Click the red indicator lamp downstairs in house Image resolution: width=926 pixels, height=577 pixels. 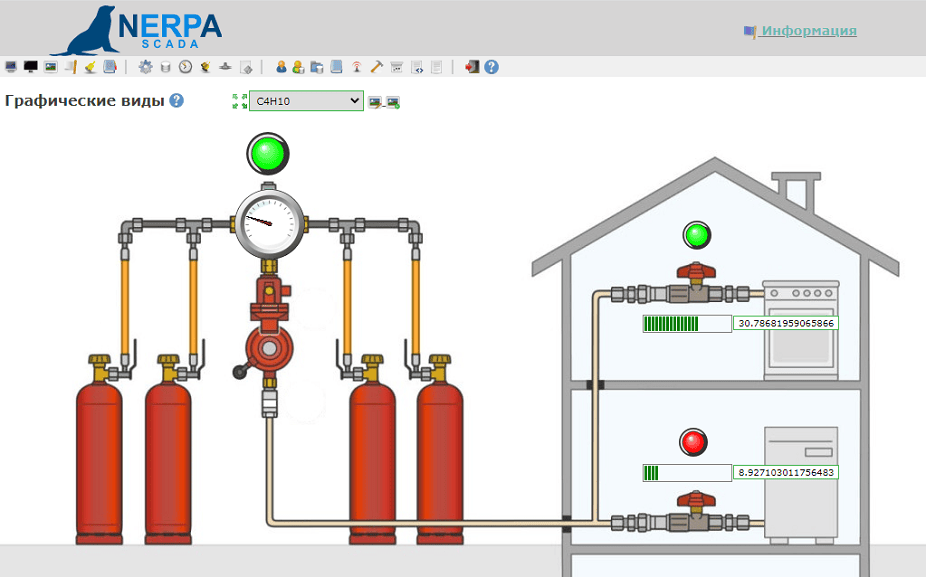coord(693,442)
